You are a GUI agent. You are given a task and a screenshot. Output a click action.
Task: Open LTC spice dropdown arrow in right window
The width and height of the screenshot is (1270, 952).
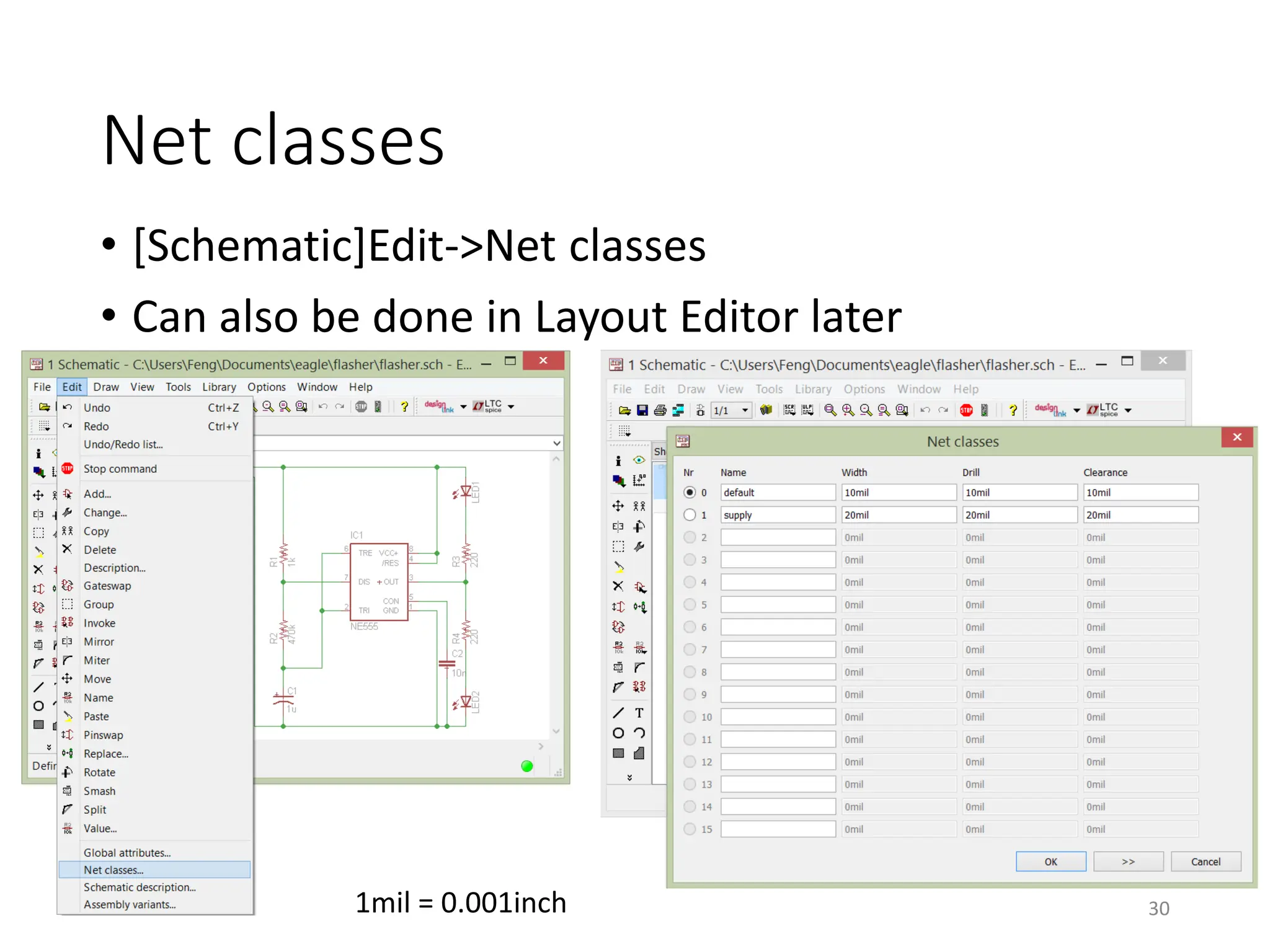coord(1128,410)
